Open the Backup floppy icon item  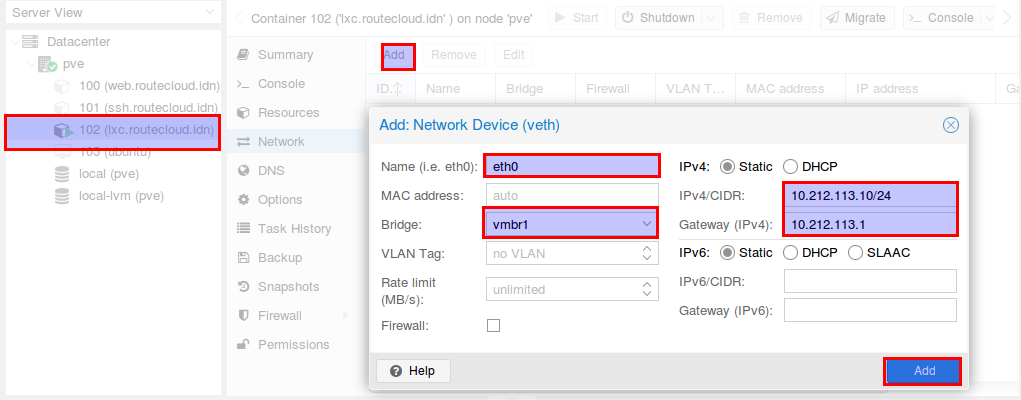click(244, 257)
